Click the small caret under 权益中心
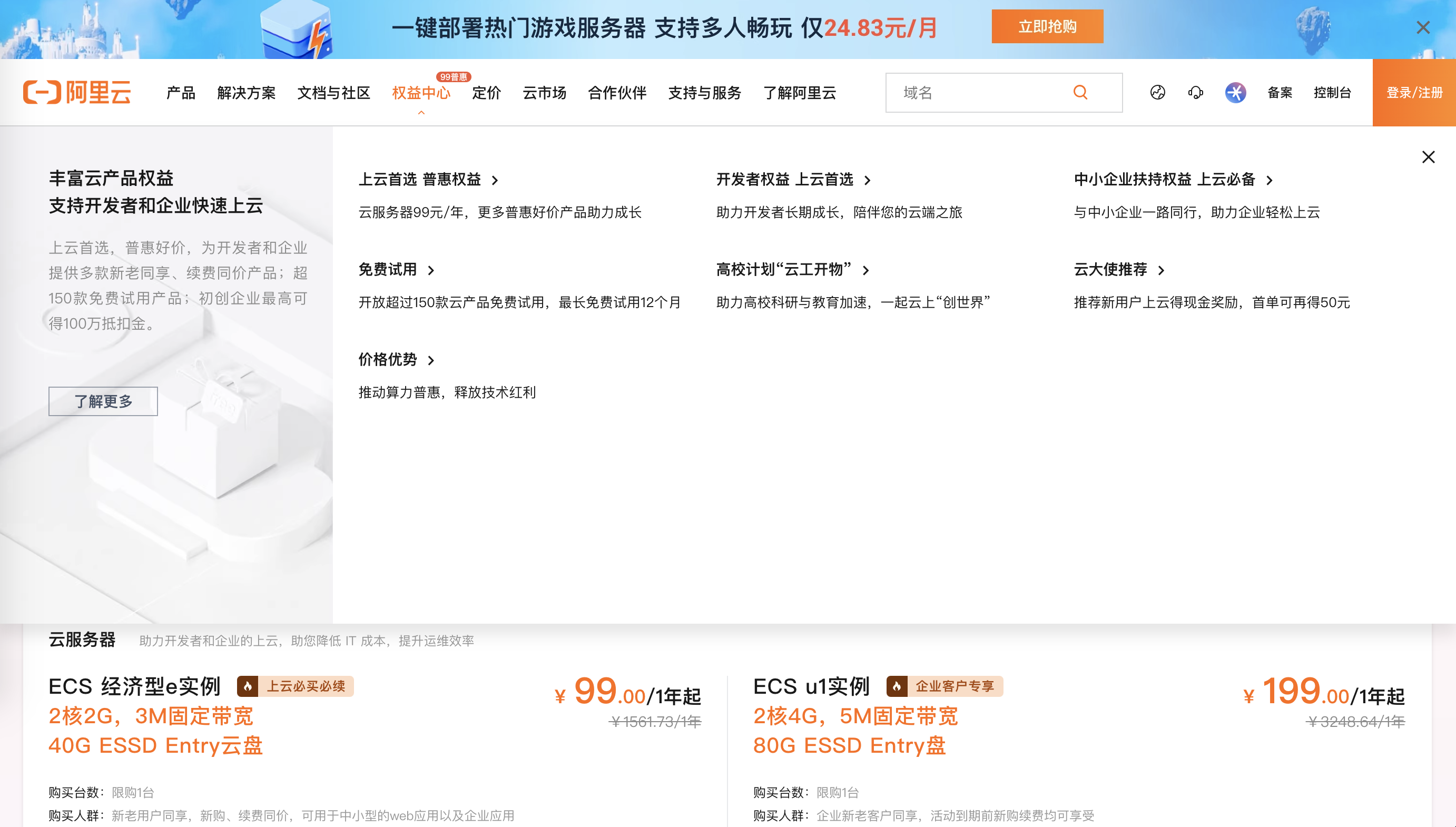Viewport: 1456px width, 827px height. (421, 113)
